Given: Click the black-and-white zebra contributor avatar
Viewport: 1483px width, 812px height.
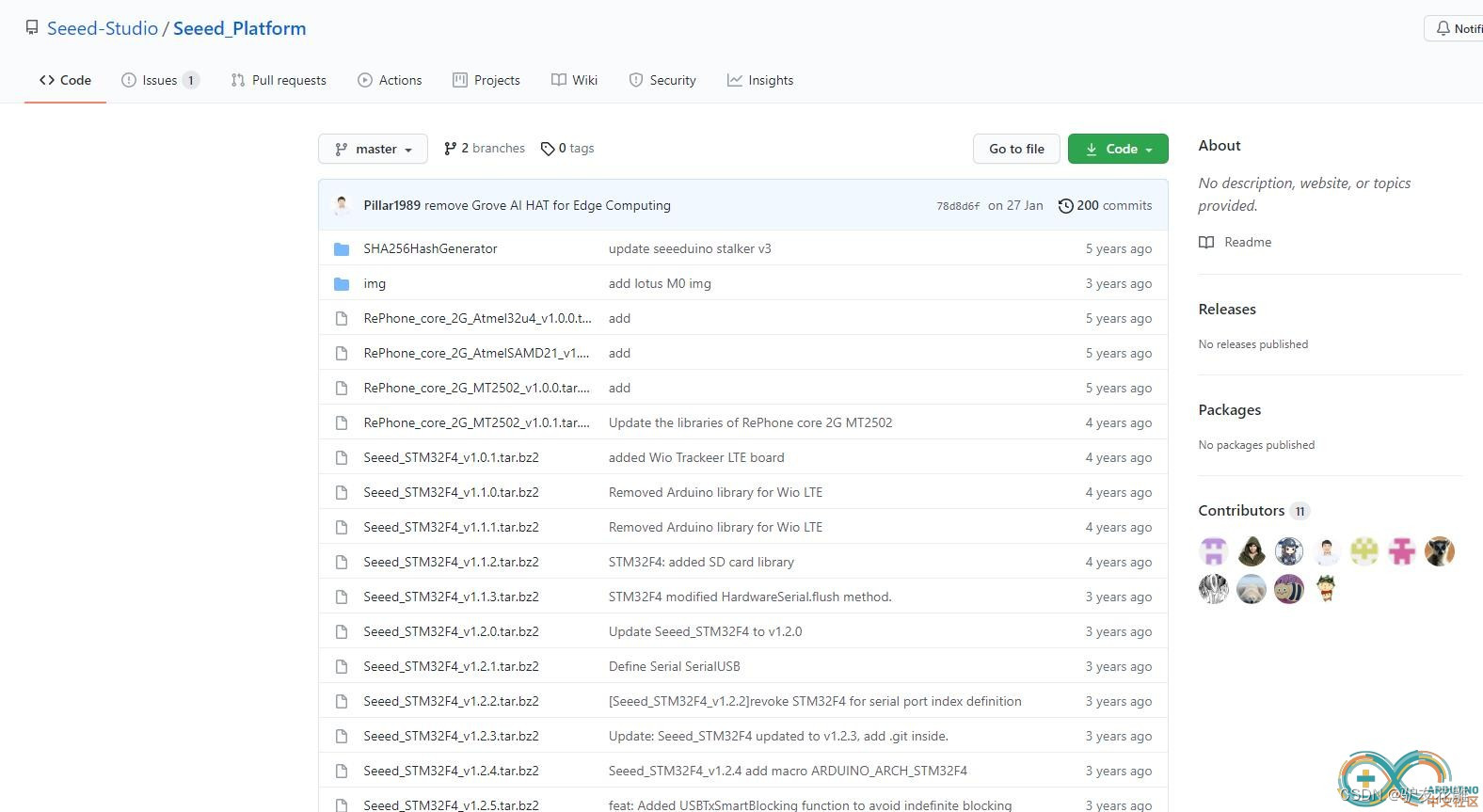Looking at the screenshot, I should point(1214,589).
